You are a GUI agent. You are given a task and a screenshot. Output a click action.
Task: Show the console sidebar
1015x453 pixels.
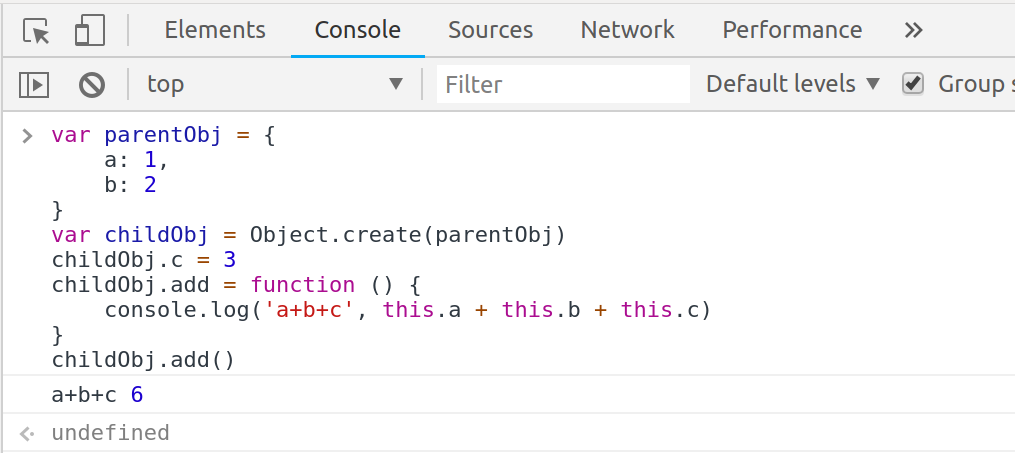pyautogui.click(x=35, y=85)
